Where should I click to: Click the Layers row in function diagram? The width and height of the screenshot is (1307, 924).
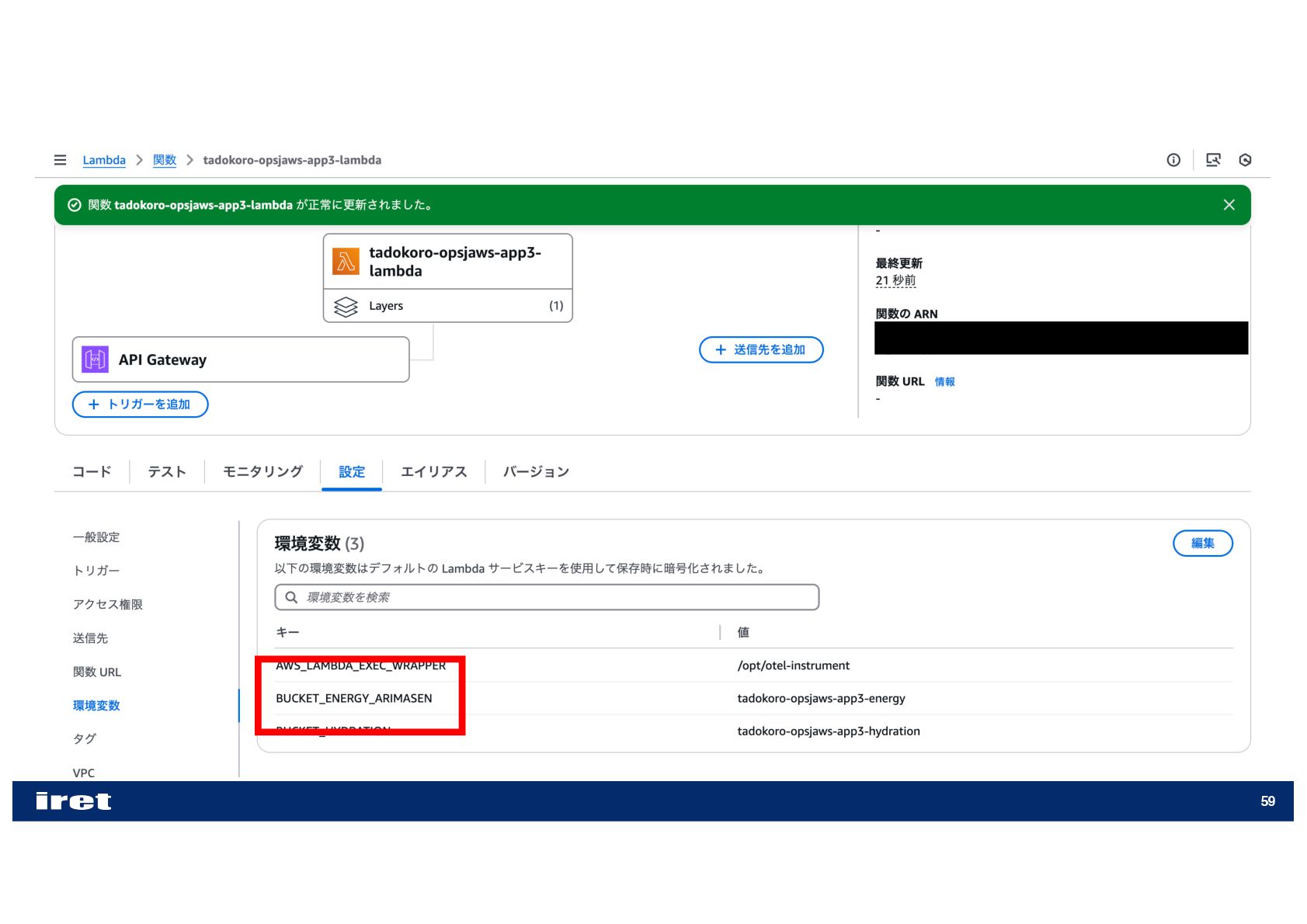448,306
